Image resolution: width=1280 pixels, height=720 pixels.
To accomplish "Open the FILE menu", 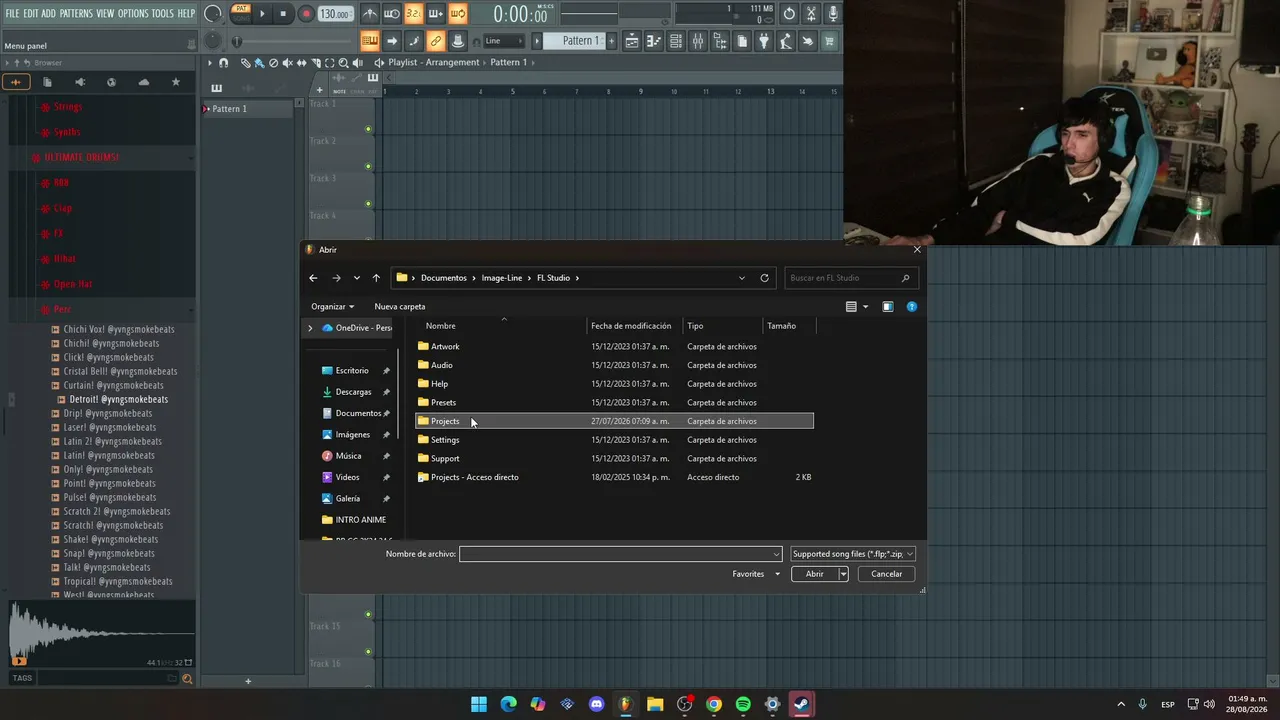I will click(x=12, y=13).
